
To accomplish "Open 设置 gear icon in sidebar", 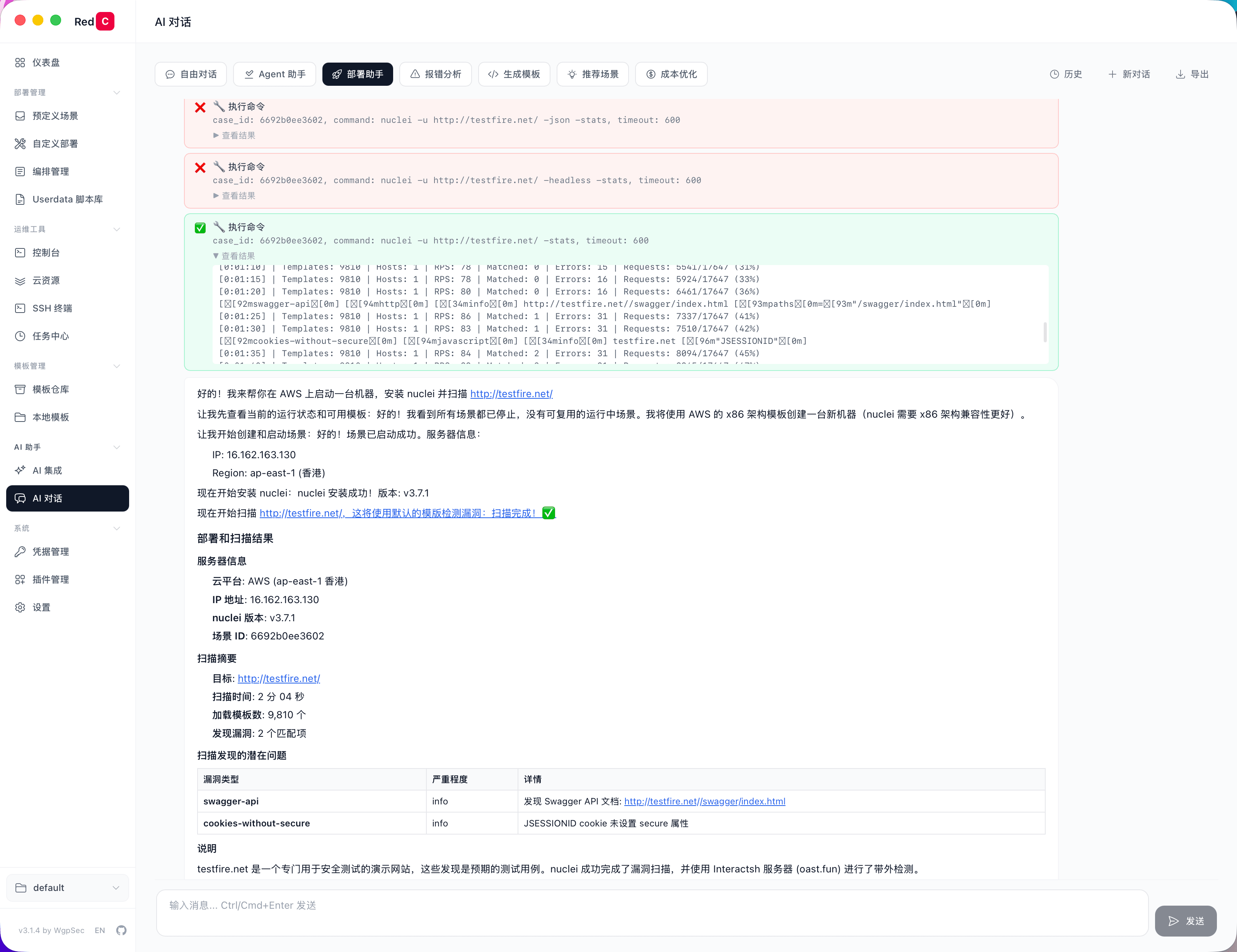I will click(x=20, y=607).
